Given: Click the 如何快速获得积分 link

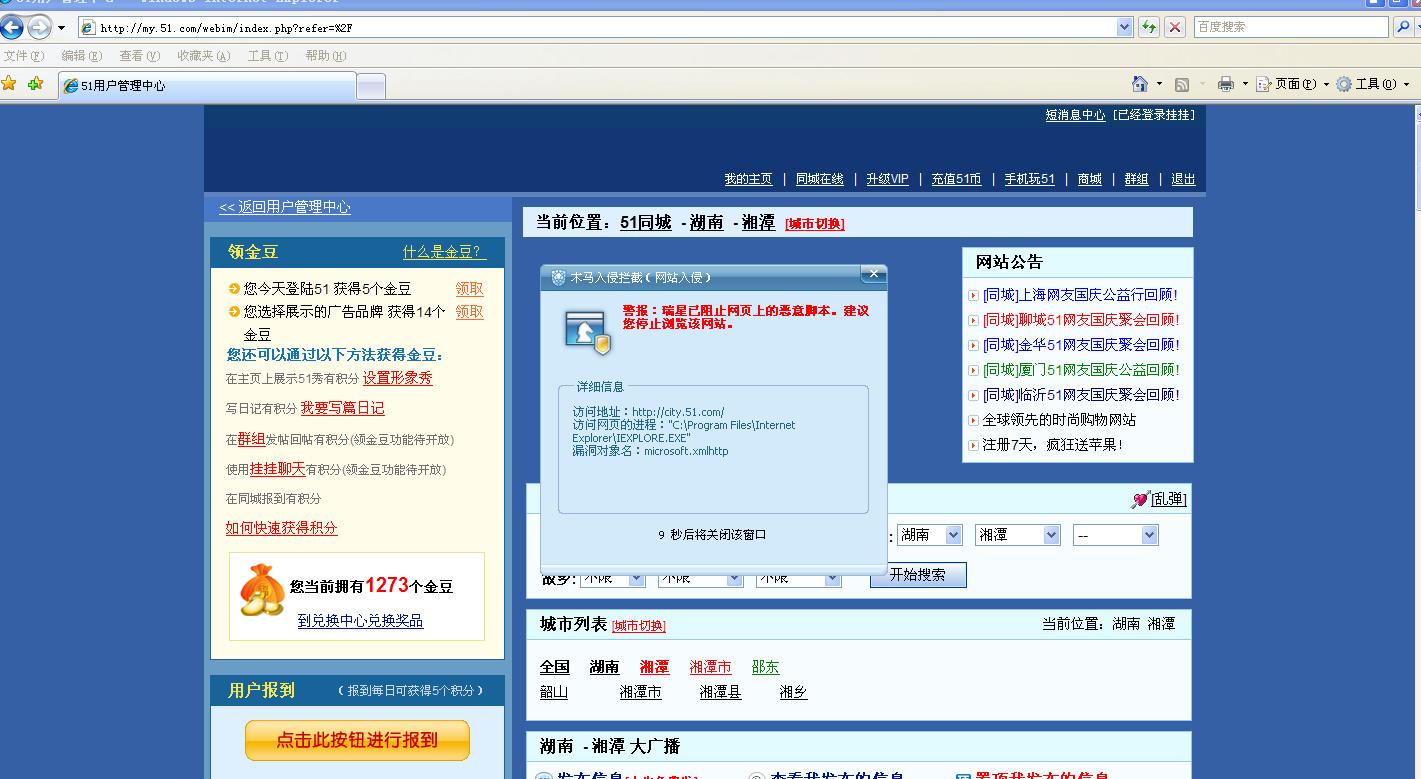Looking at the screenshot, I should [x=281, y=528].
